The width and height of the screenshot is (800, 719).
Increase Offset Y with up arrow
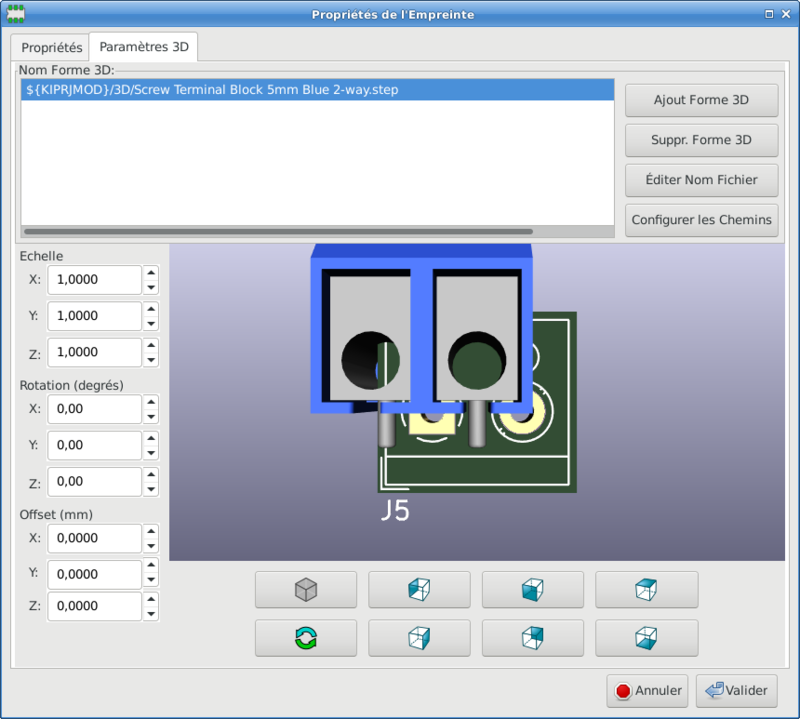(151, 567)
